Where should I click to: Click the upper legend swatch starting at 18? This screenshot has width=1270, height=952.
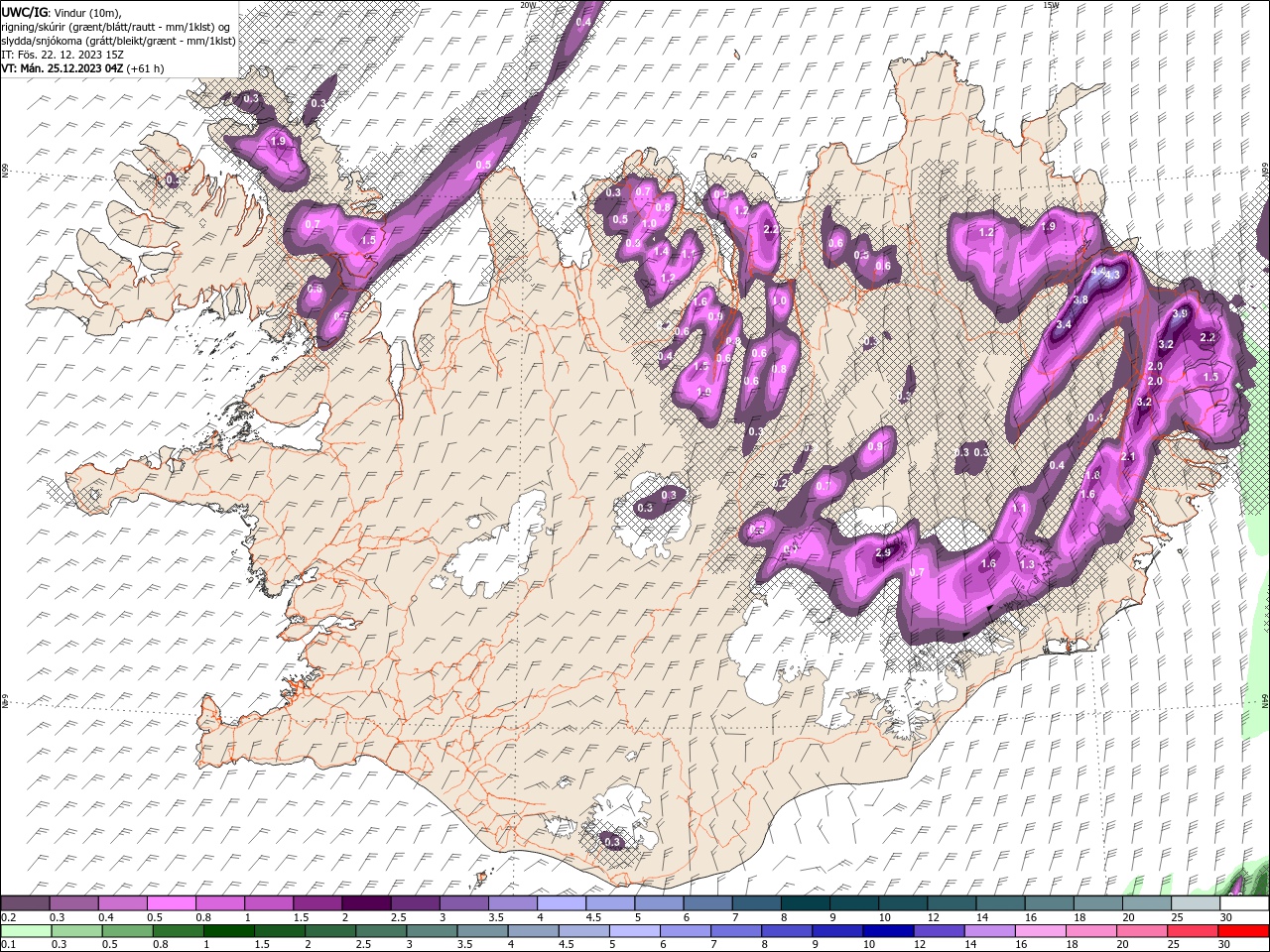(x=1096, y=903)
